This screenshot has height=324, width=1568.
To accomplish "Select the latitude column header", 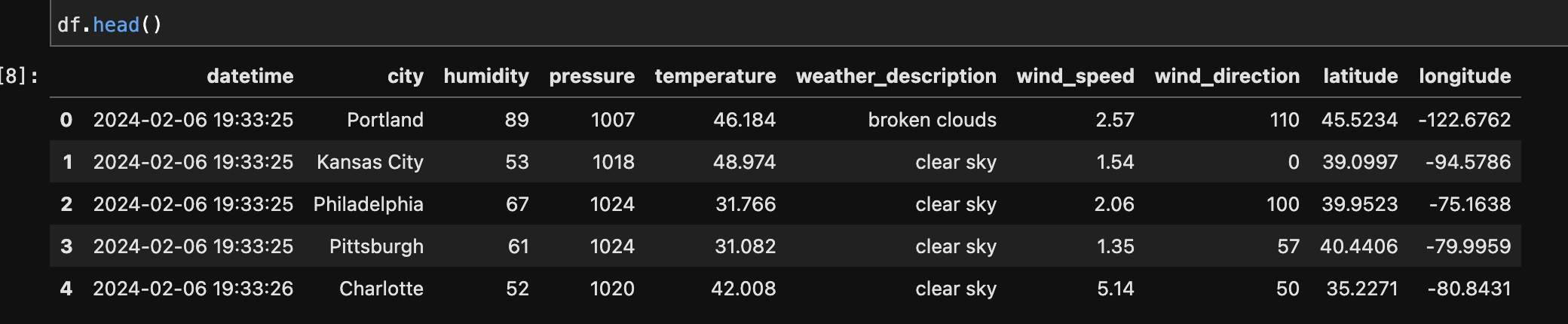I will (x=1361, y=76).
